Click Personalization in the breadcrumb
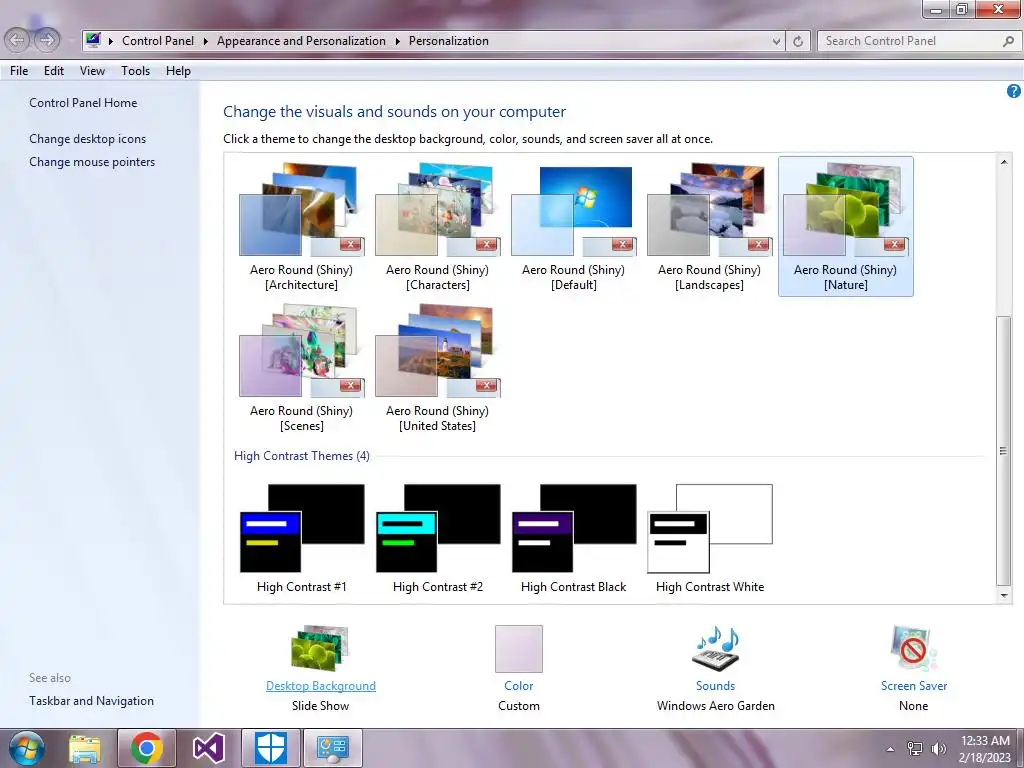Viewport: 1024px width, 768px height. [449, 40]
